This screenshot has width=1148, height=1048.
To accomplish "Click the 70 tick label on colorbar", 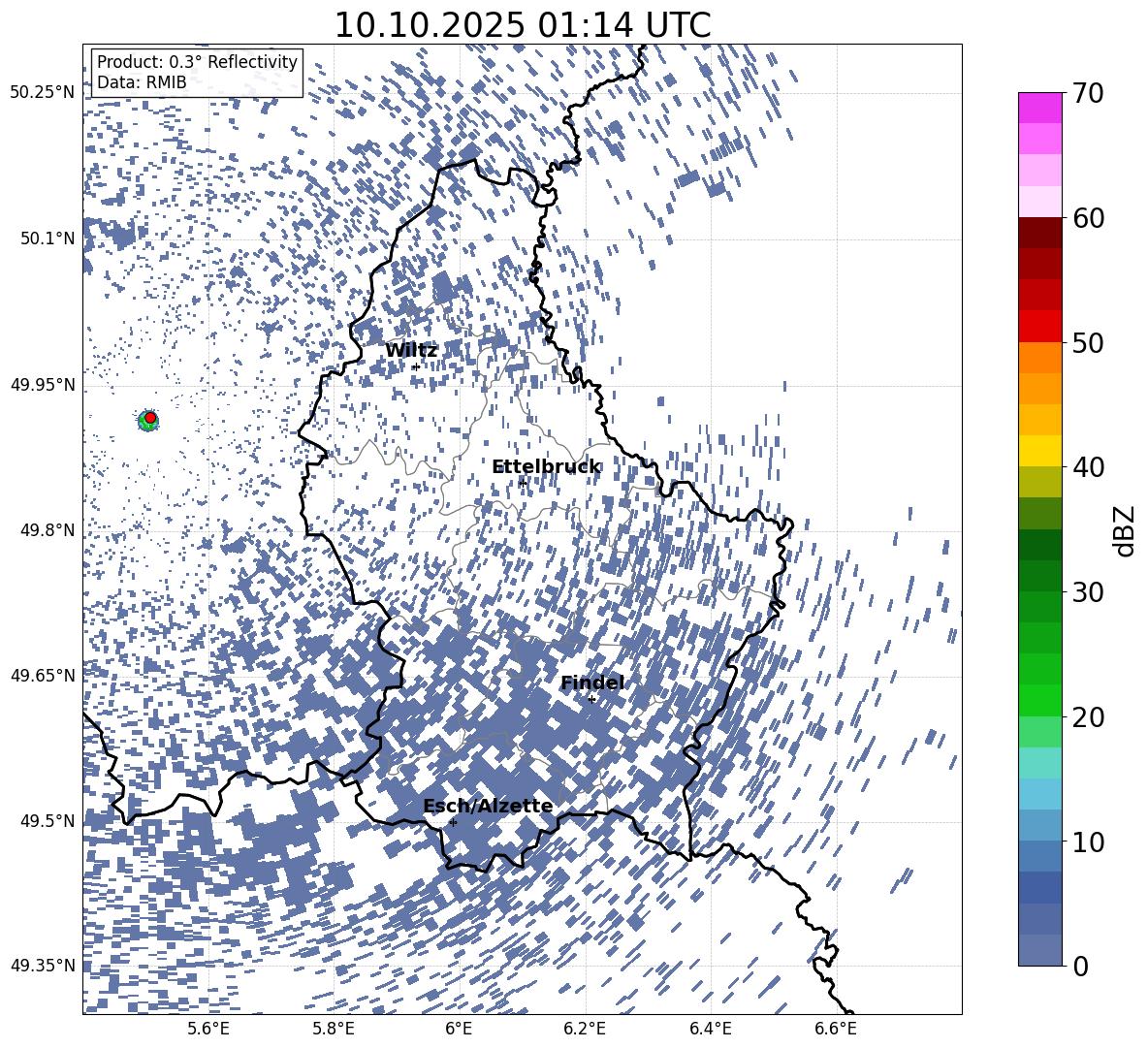I will 1090,93.
